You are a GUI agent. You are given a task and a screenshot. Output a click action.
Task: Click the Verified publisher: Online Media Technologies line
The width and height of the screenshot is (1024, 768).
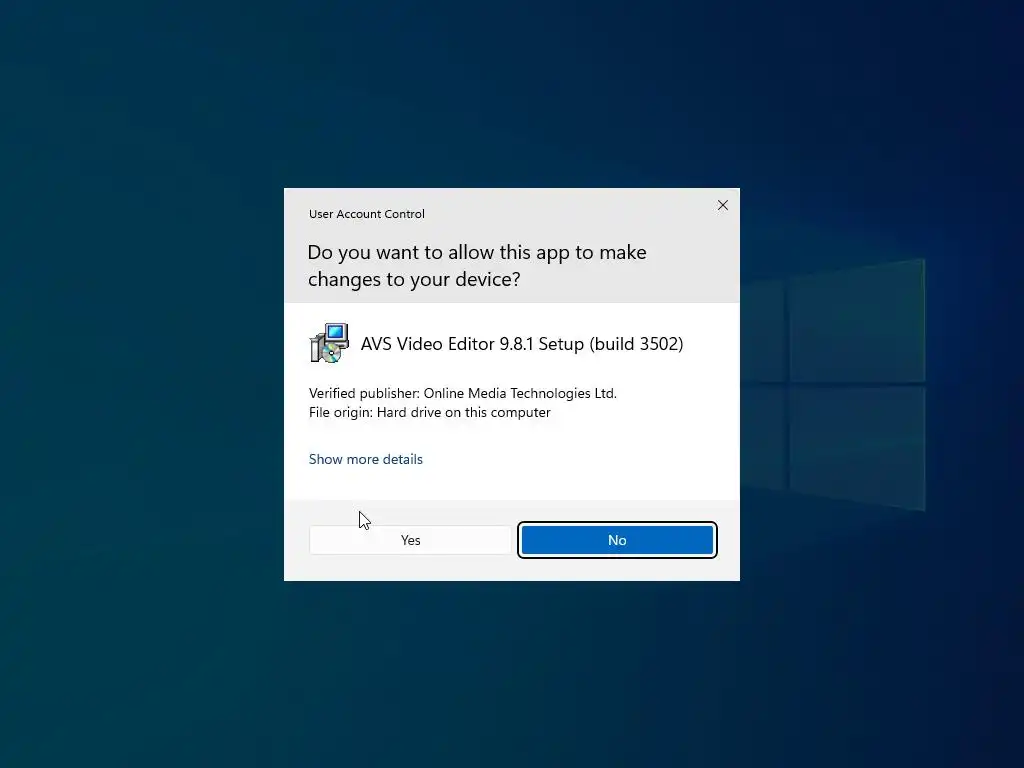[462, 393]
